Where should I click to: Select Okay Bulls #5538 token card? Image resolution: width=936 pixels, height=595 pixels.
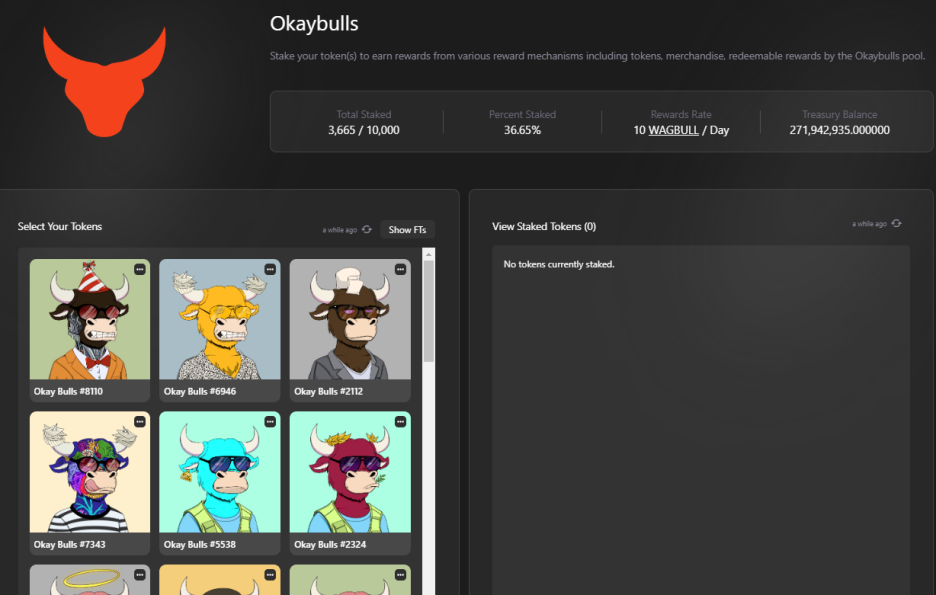[220, 483]
